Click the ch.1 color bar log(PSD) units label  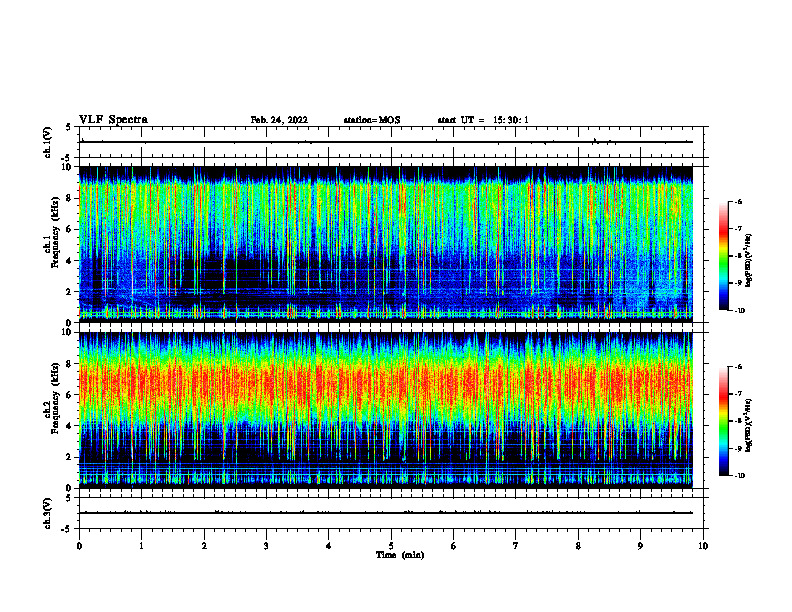(x=750, y=261)
